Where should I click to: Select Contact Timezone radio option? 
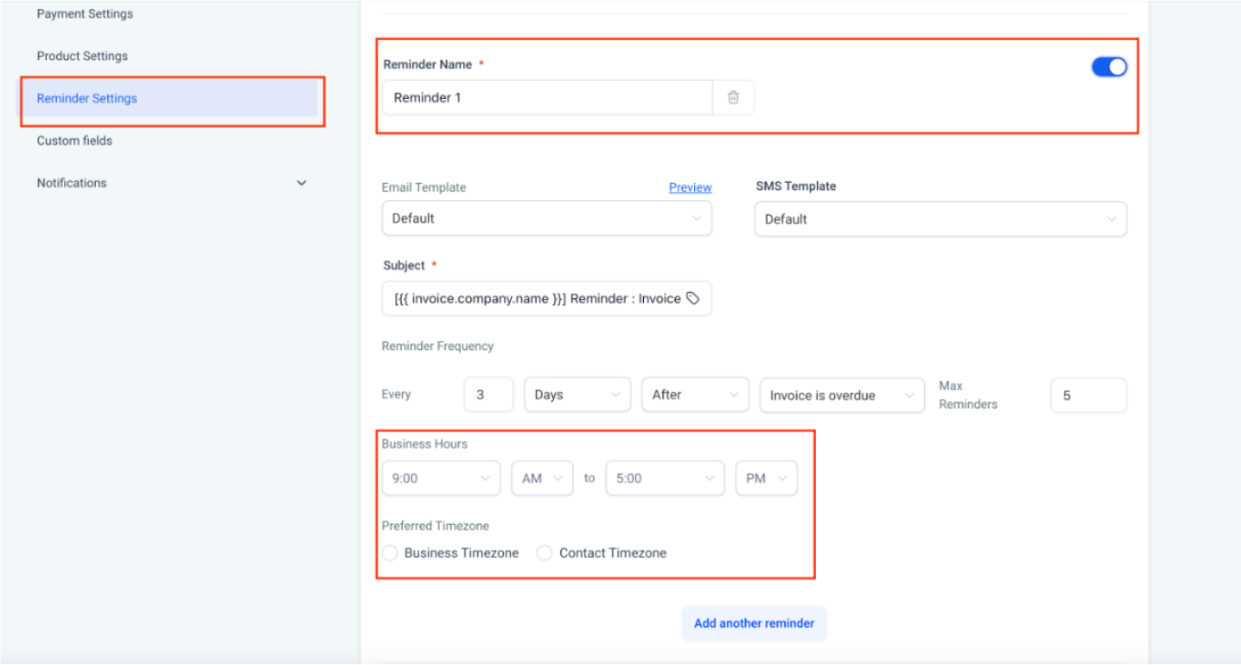tap(545, 553)
